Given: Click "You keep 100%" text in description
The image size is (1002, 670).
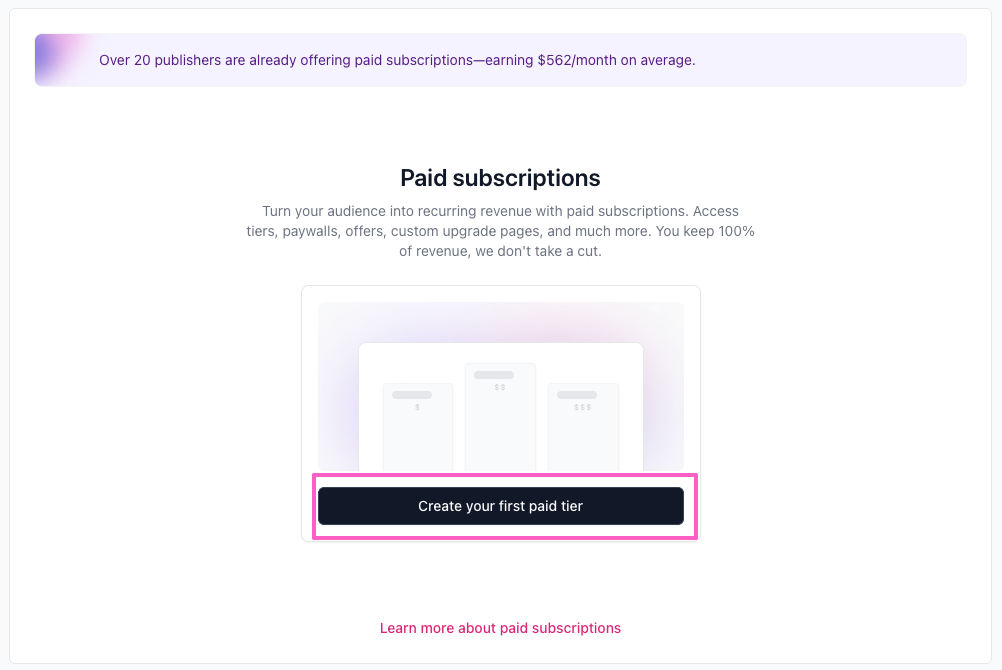Looking at the screenshot, I should click(x=705, y=231).
